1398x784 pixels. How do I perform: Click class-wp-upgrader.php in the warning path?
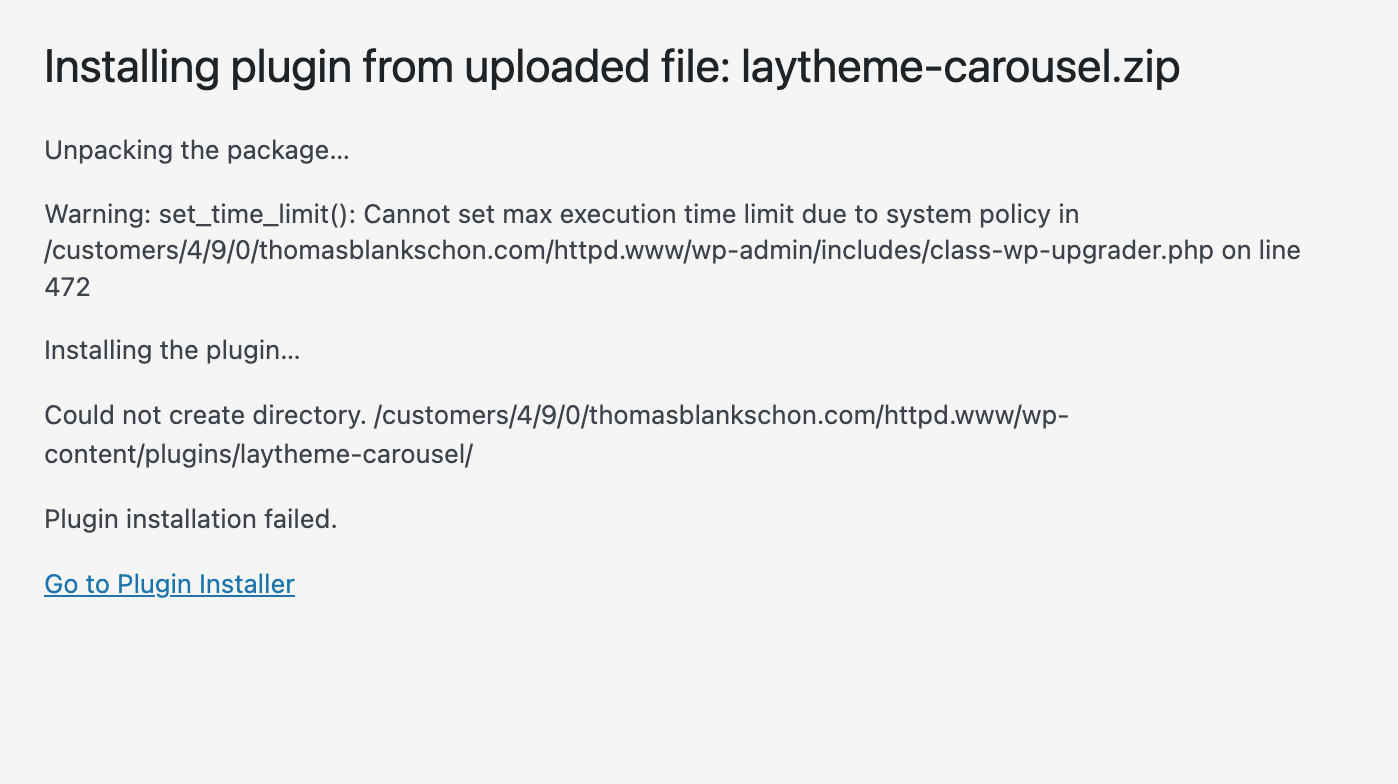[x=1068, y=250]
